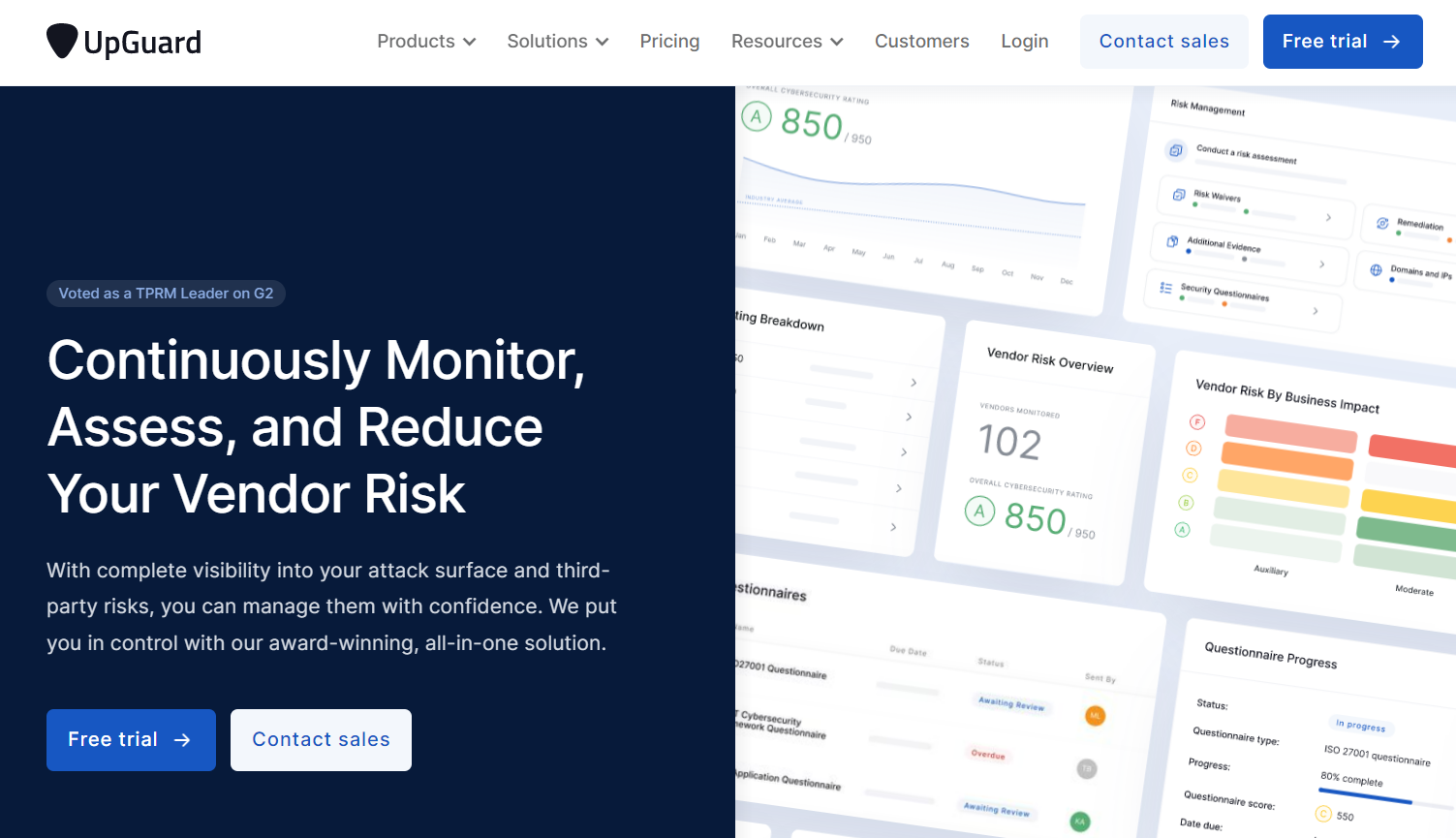Image resolution: width=1456 pixels, height=838 pixels.
Task: Click the green B grade badge
Action: (1186, 503)
